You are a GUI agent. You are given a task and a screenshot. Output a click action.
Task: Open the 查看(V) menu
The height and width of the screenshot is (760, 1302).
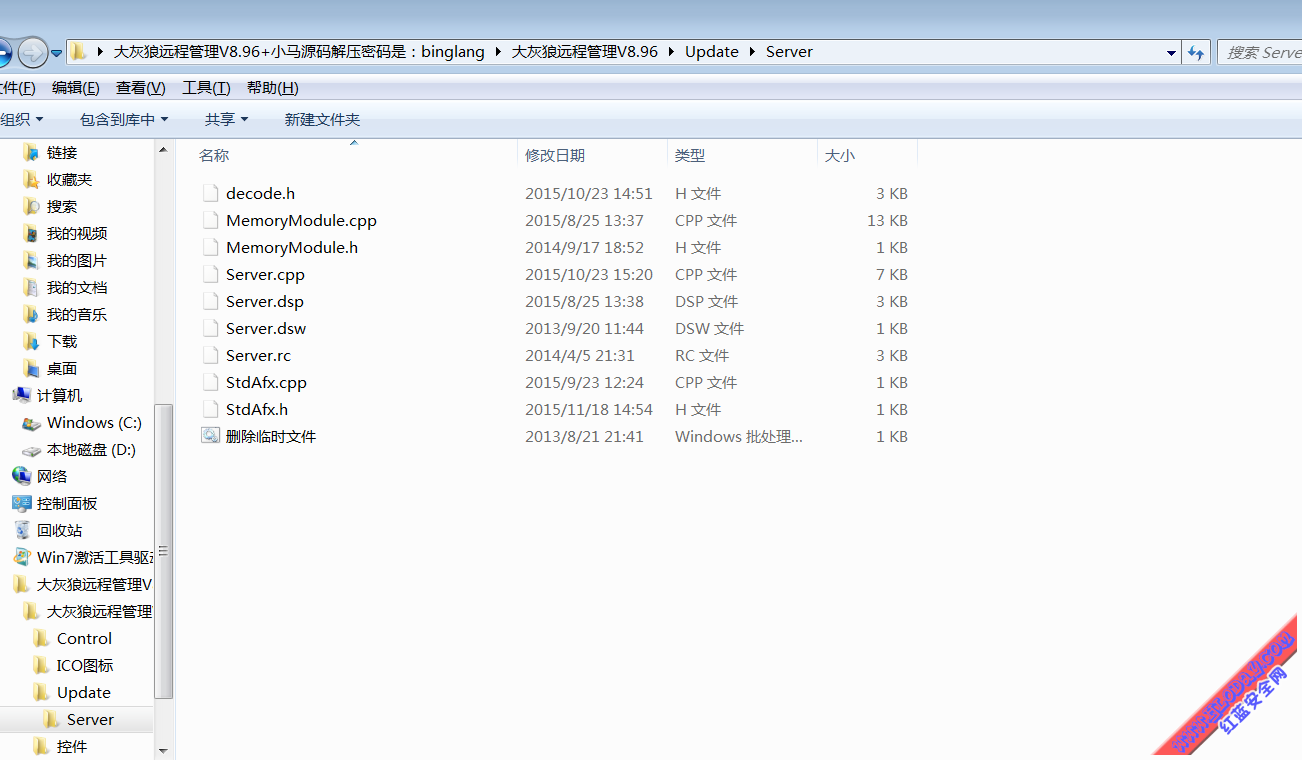point(141,88)
